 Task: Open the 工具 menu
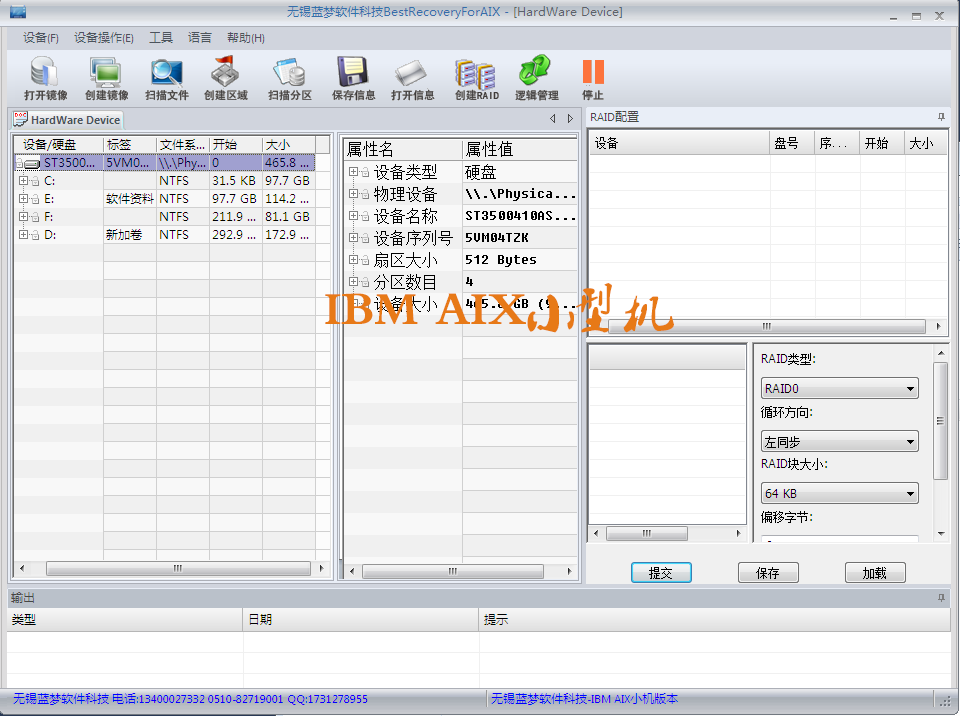pyautogui.click(x=161, y=38)
